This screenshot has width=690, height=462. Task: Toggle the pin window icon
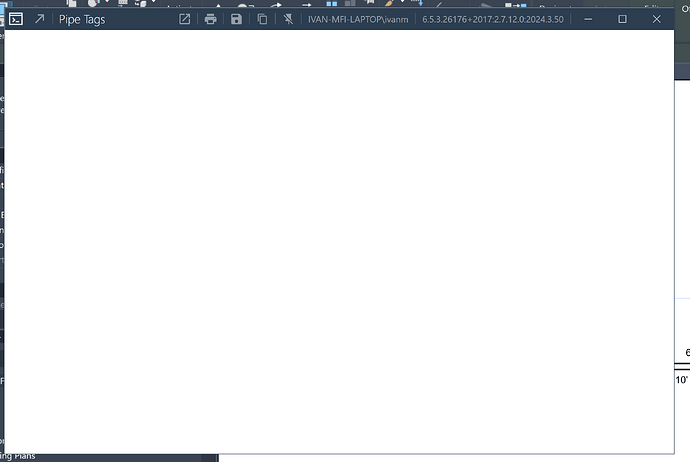[x=288, y=19]
